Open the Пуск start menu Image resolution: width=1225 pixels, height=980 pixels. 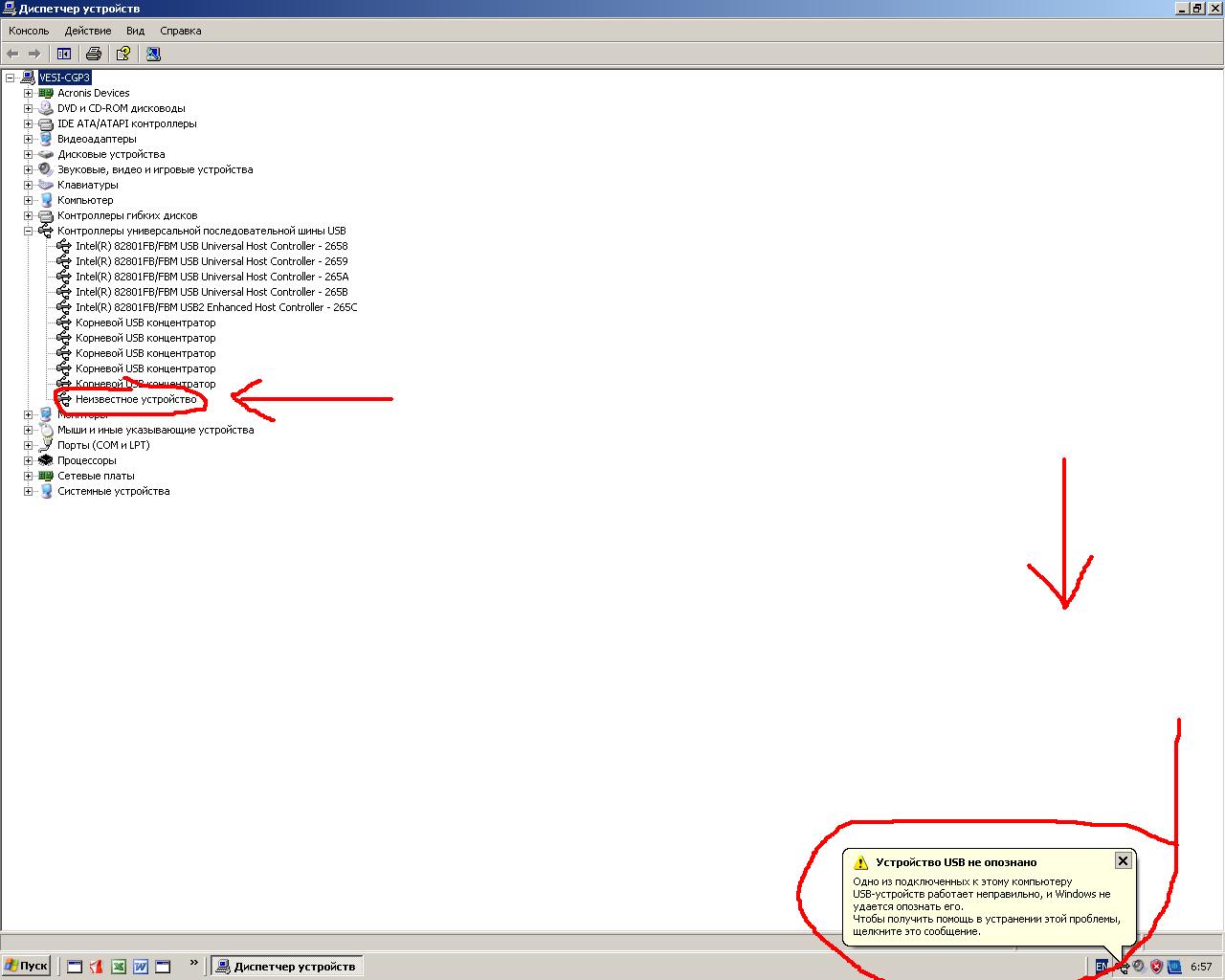[x=27, y=966]
